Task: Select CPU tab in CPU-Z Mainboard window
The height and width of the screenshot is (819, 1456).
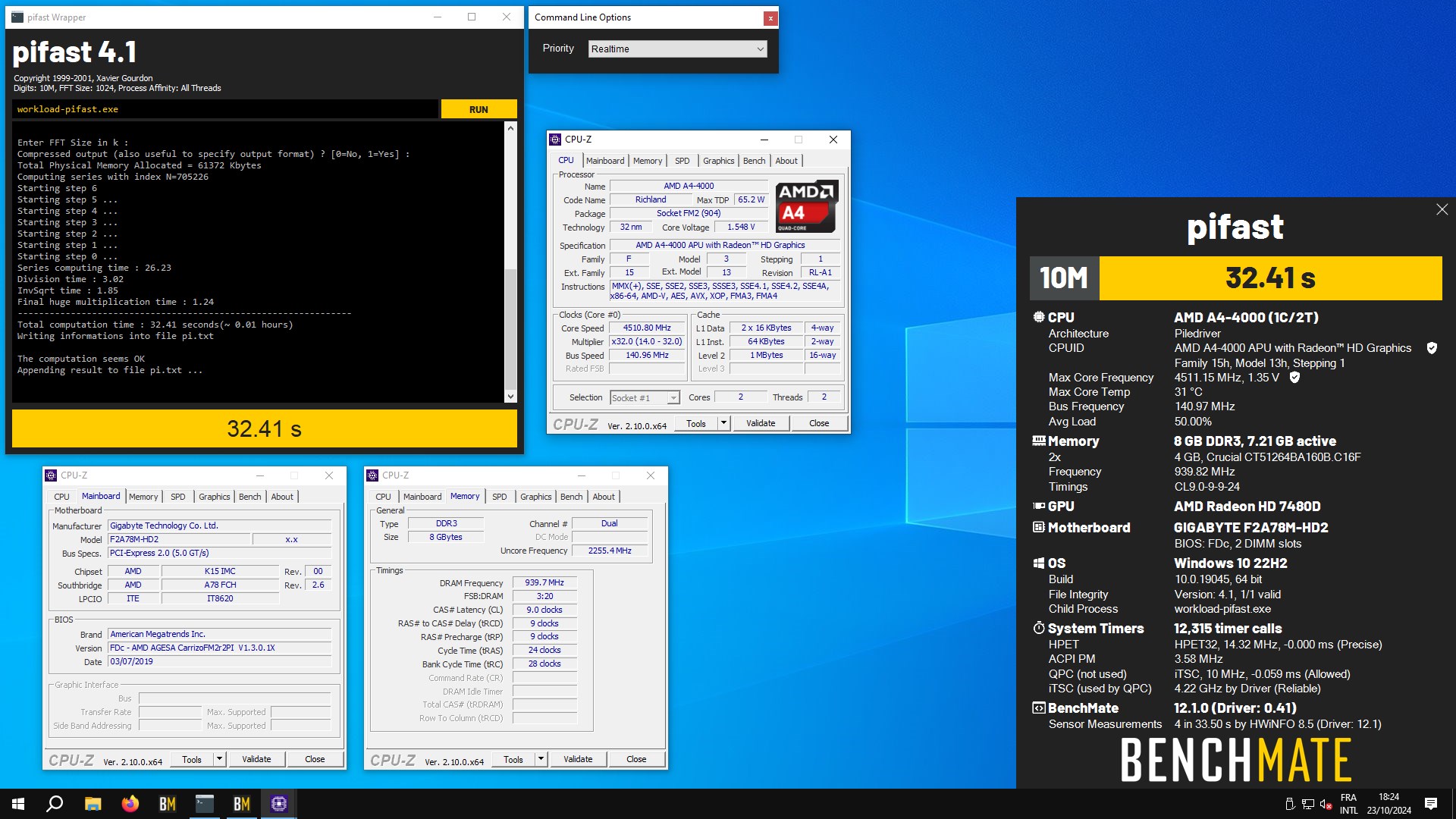Action: 62,497
